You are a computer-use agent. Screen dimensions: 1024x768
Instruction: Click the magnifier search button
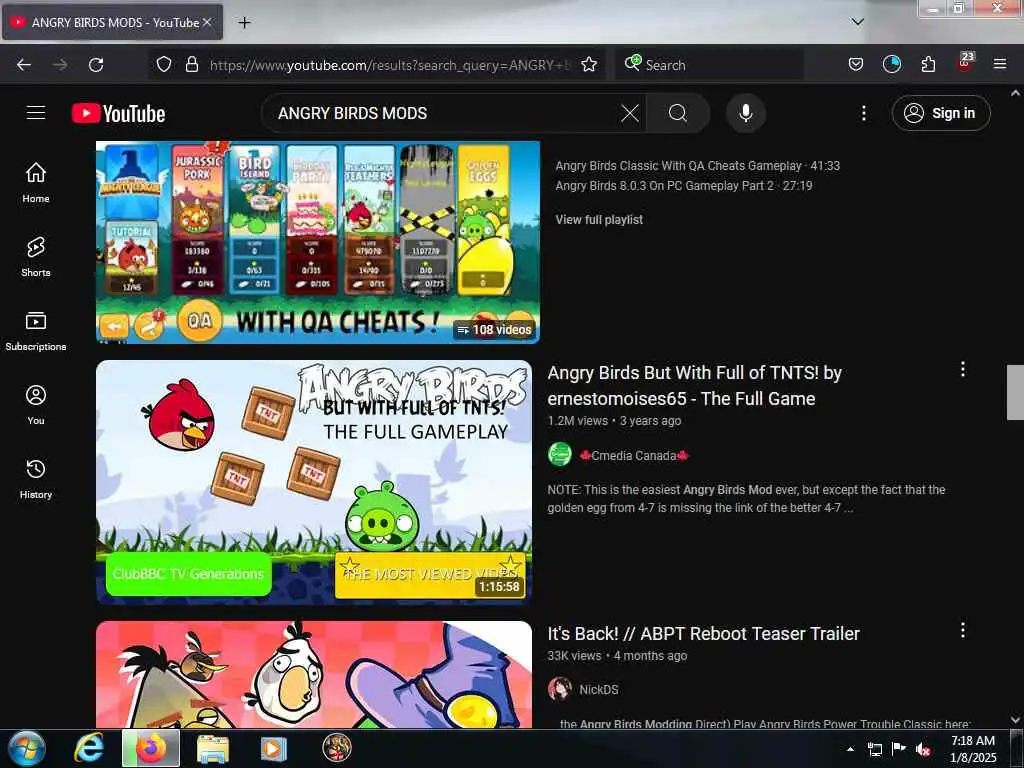[x=678, y=113]
